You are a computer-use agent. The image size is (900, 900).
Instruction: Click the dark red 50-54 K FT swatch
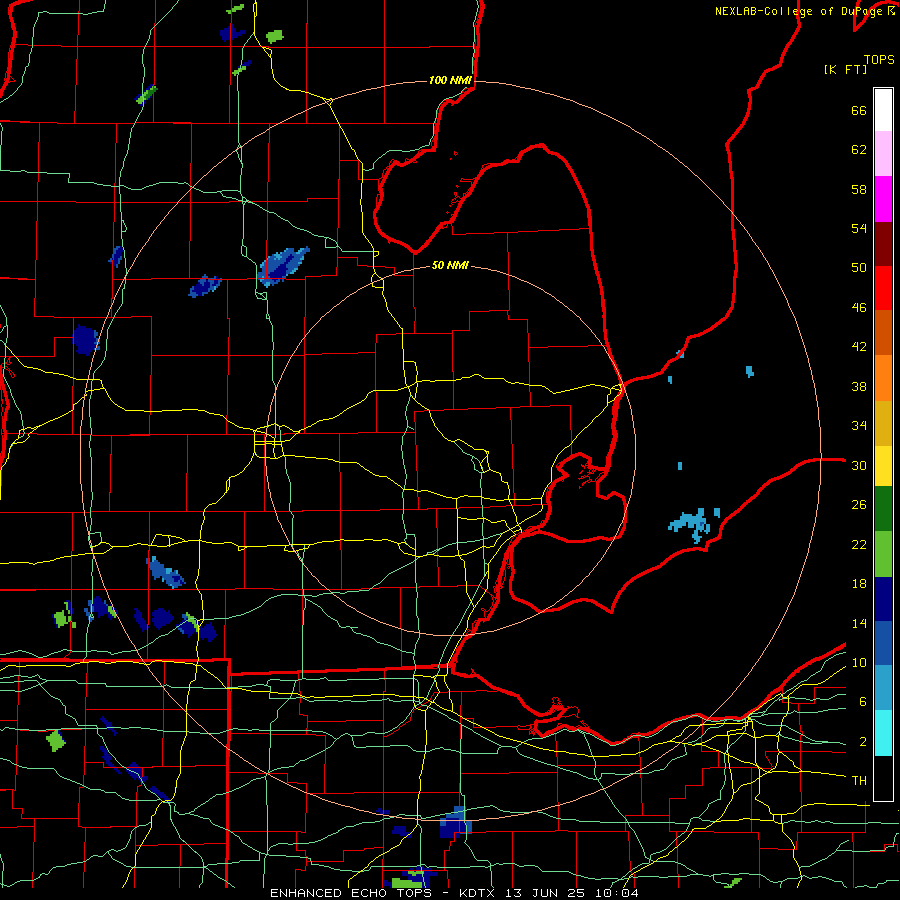(883, 243)
